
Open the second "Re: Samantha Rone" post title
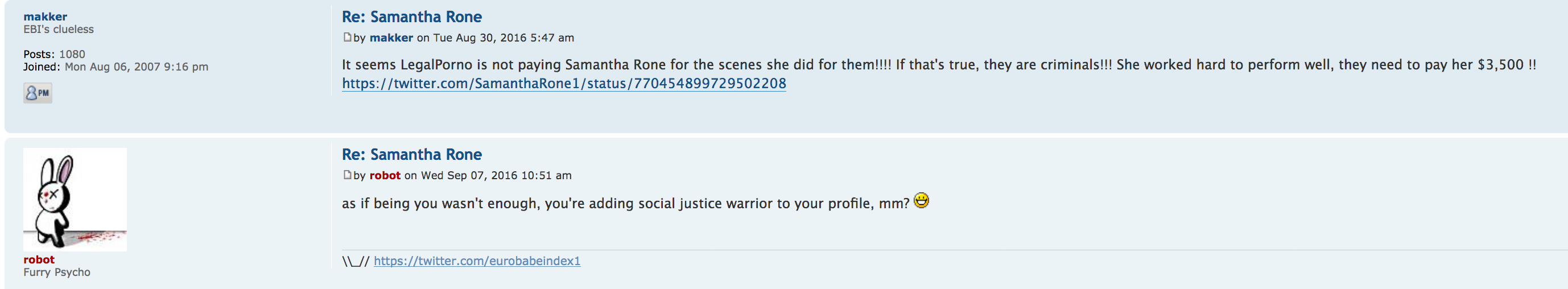point(411,155)
